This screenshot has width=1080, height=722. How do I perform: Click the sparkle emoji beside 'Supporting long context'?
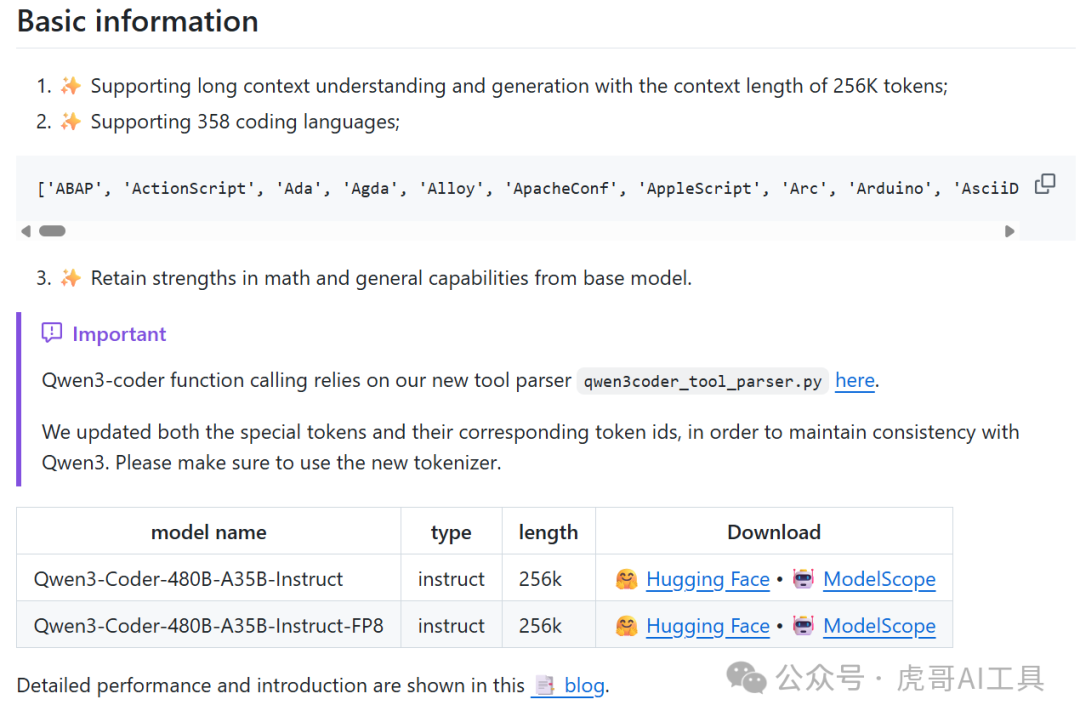[70, 85]
